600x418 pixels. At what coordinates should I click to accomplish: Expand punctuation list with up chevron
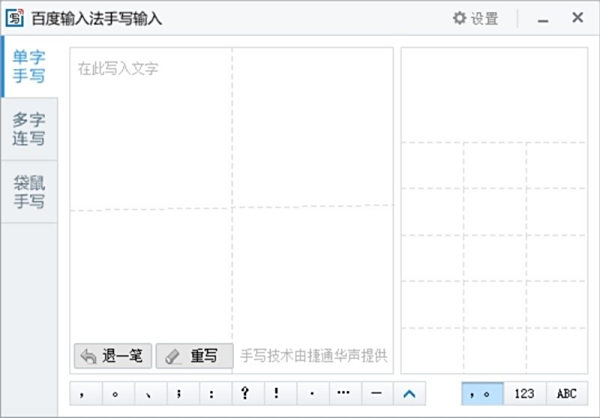click(408, 393)
